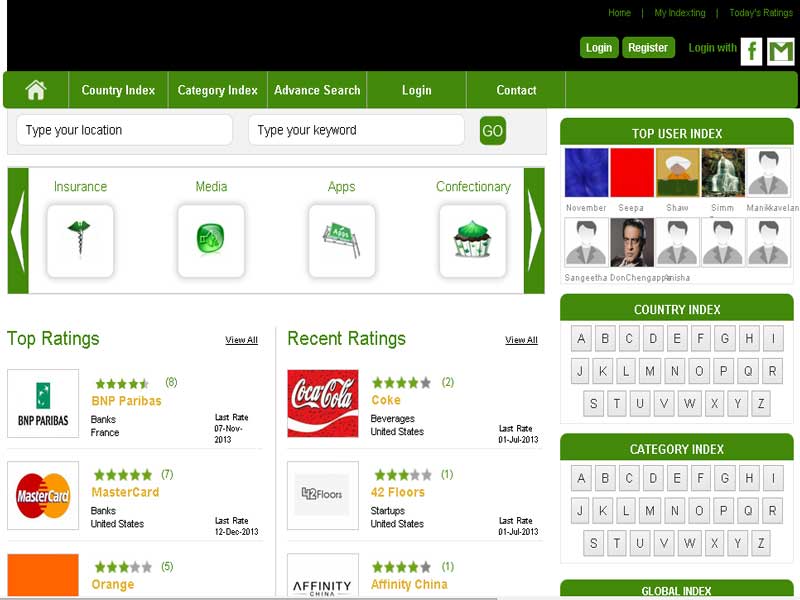
Task: Open the Orange logo image
Action: click(x=43, y=575)
